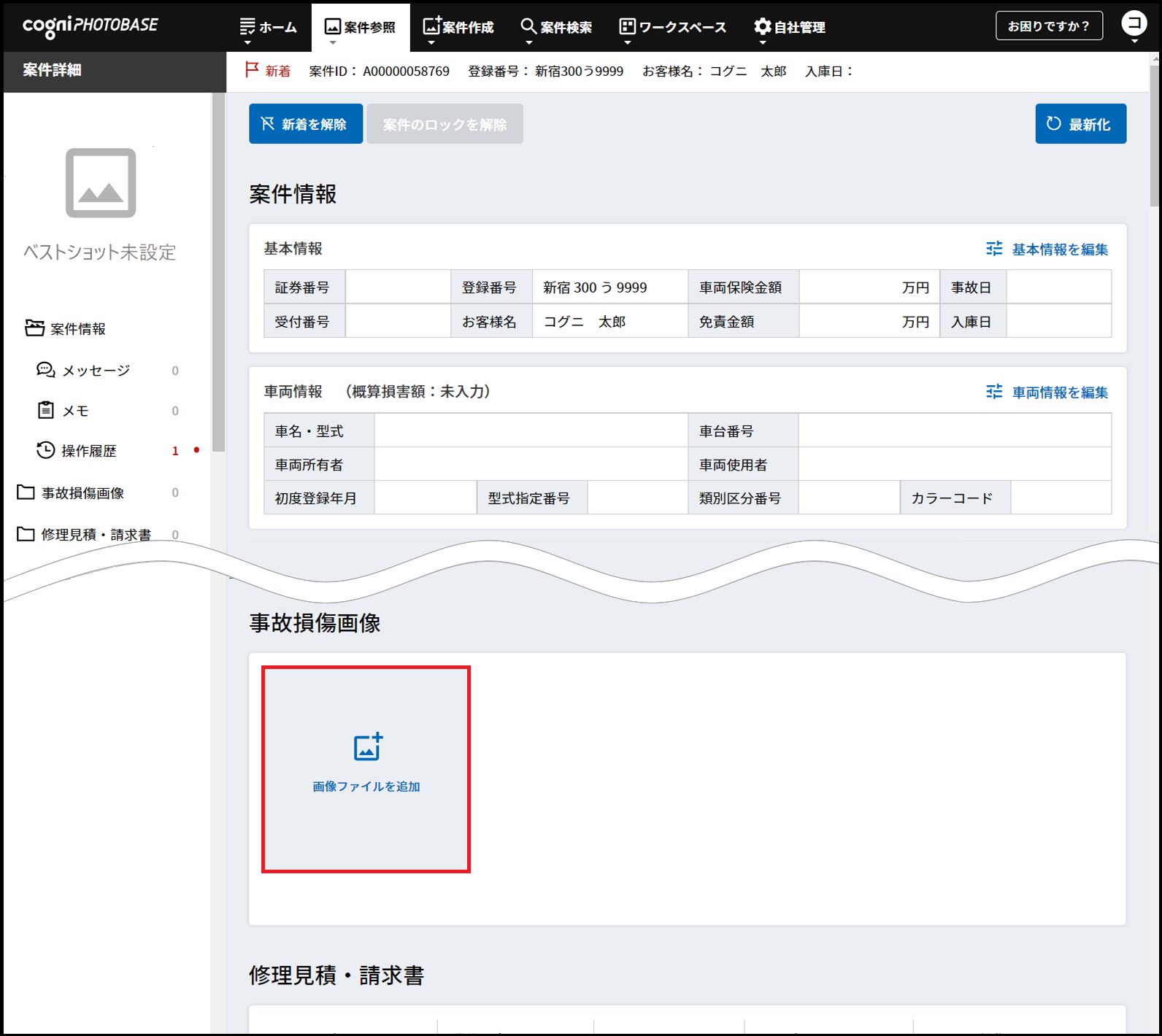Click the ベストショット未設定 placeholder image
The width and height of the screenshot is (1162, 1036).
(x=101, y=183)
